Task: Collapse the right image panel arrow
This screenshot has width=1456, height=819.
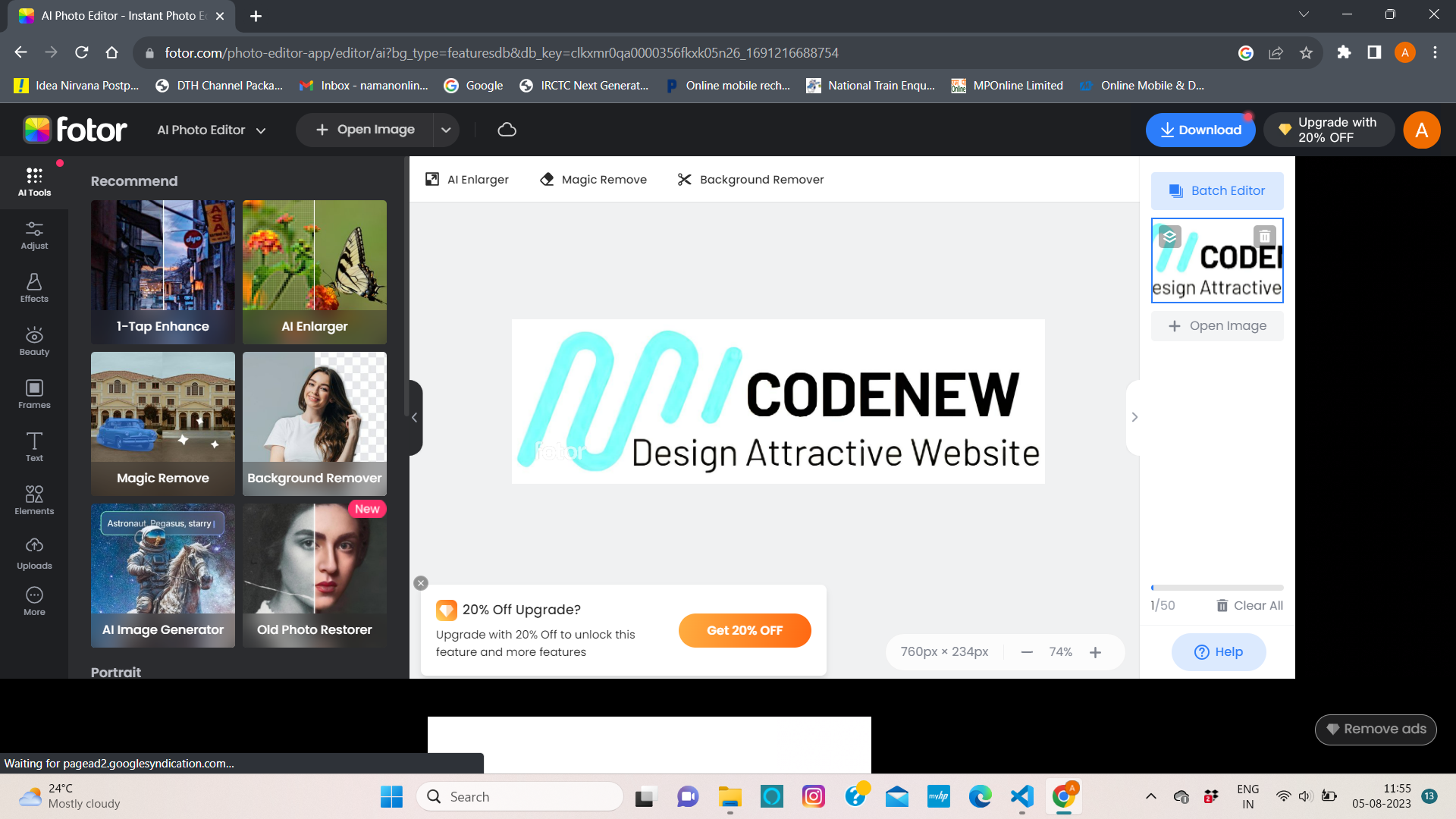Action: [x=1134, y=417]
